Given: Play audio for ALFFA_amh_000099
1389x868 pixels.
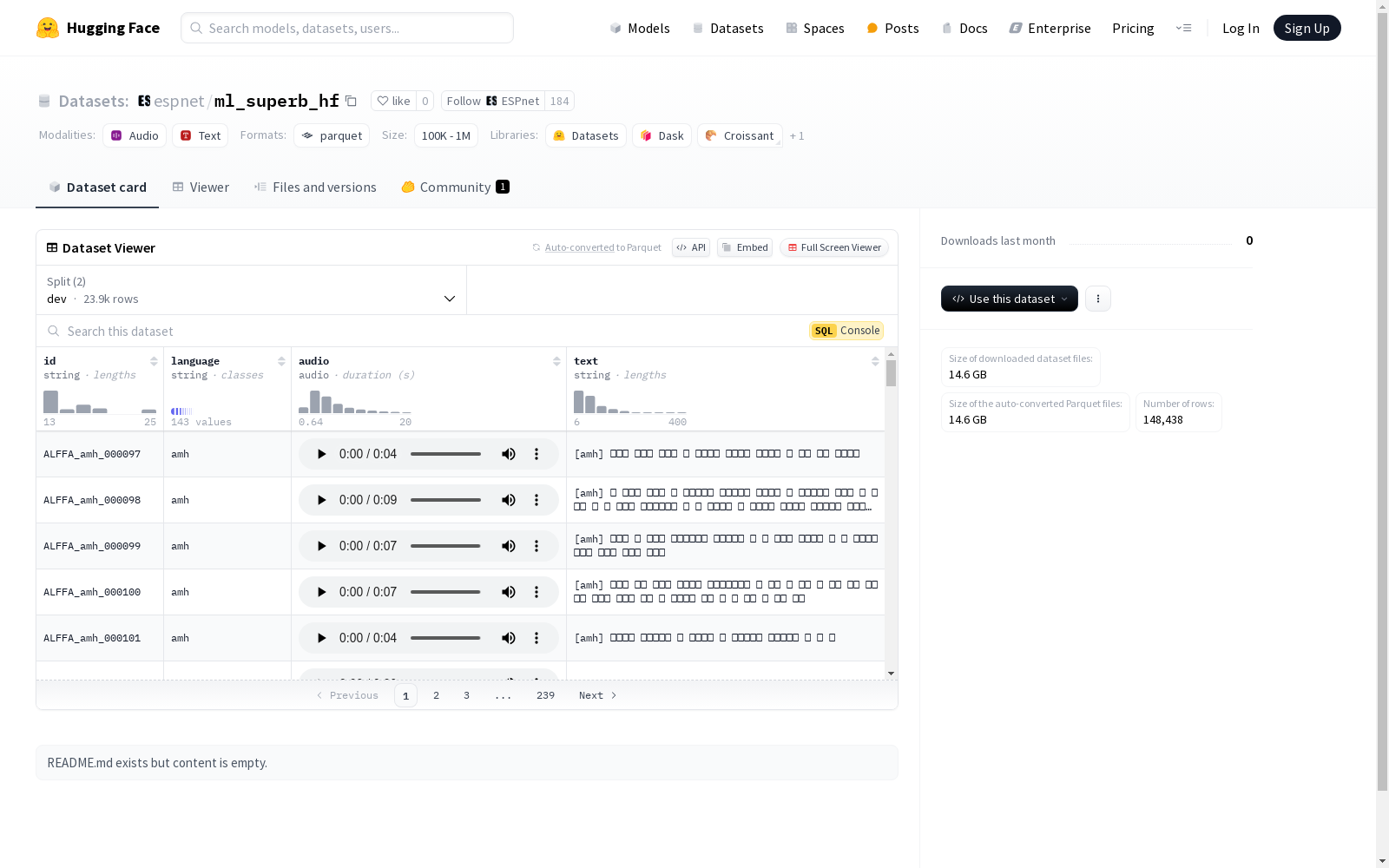Looking at the screenshot, I should pos(321,546).
